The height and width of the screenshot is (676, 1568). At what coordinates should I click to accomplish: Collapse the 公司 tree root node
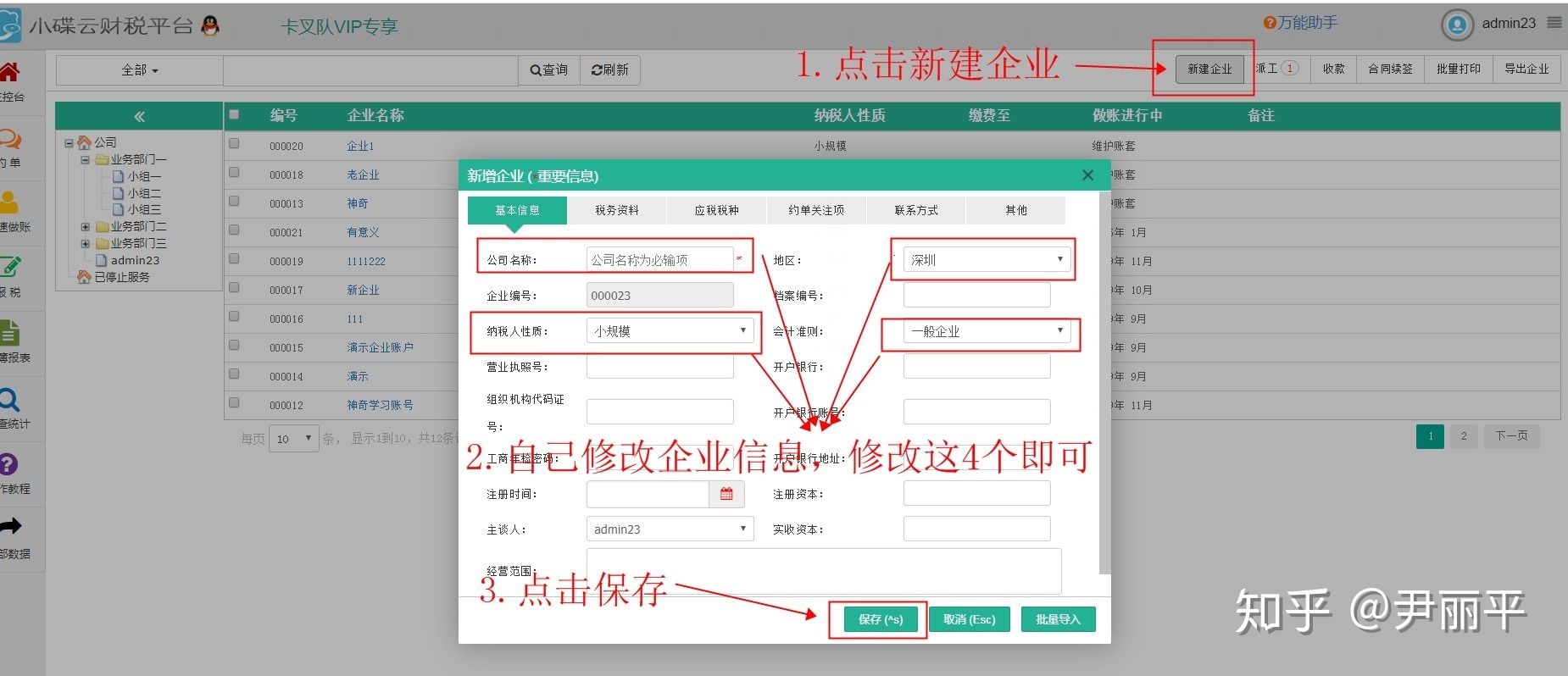(69, 142)
